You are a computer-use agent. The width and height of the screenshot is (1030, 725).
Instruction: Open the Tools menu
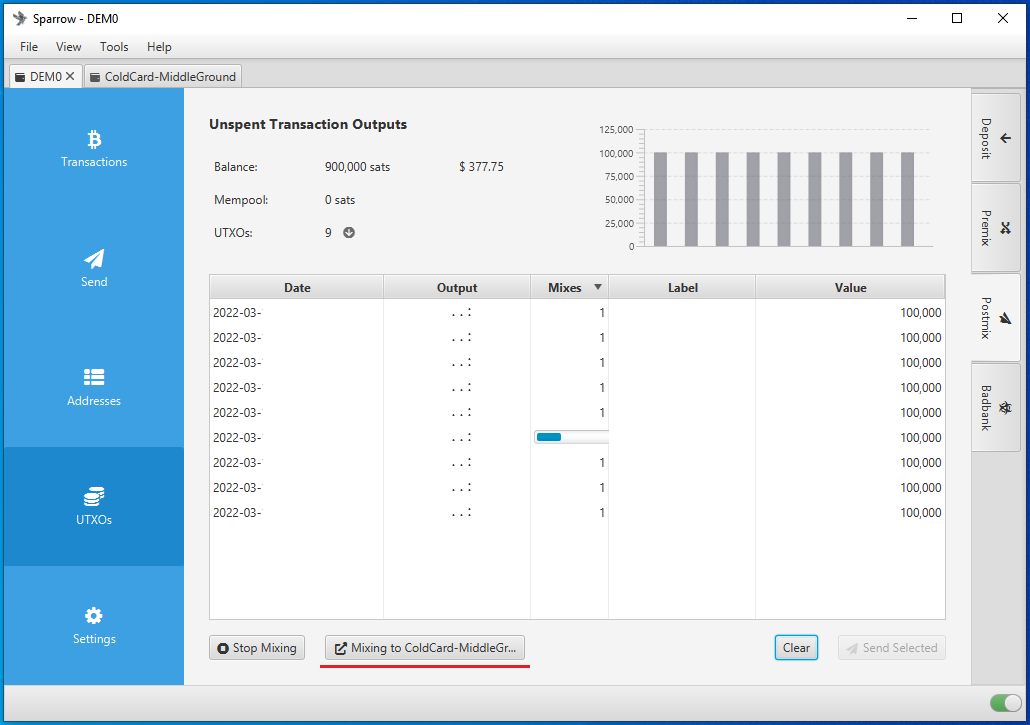point(114,47)
